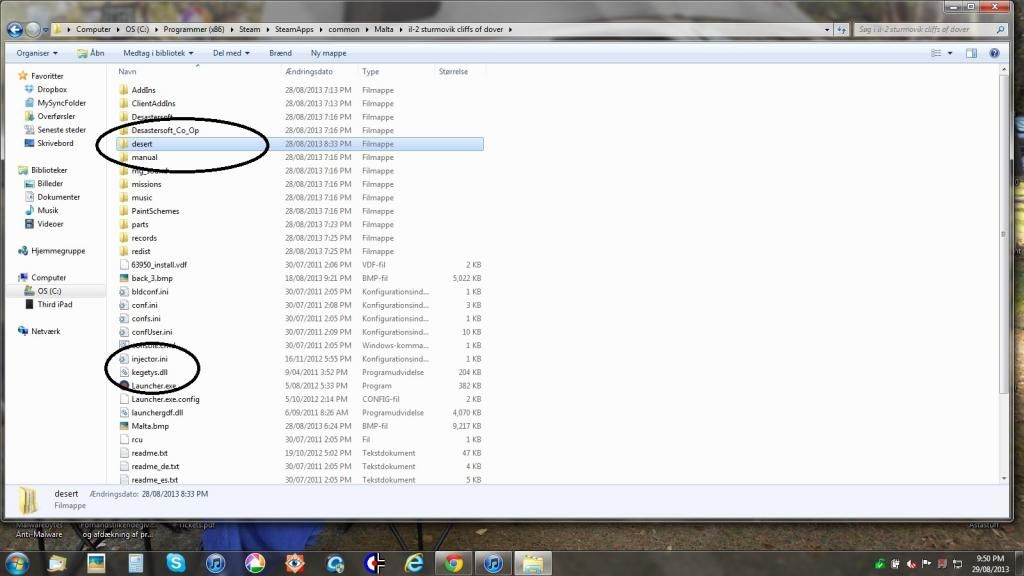The height and width of the screenshot is (576, 1024).
Task: Select the Steam breadcrumb in address bar
Action: [249, 29]
